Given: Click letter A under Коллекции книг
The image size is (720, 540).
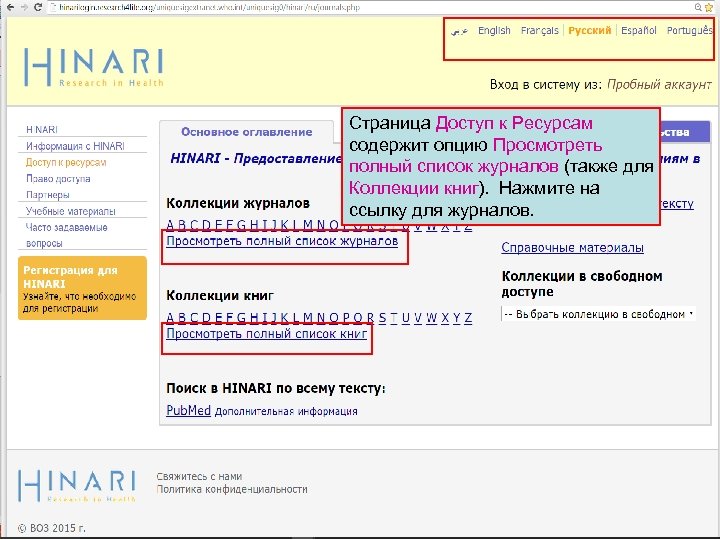Looking at the screenshot, I should (x=170, y=318).
